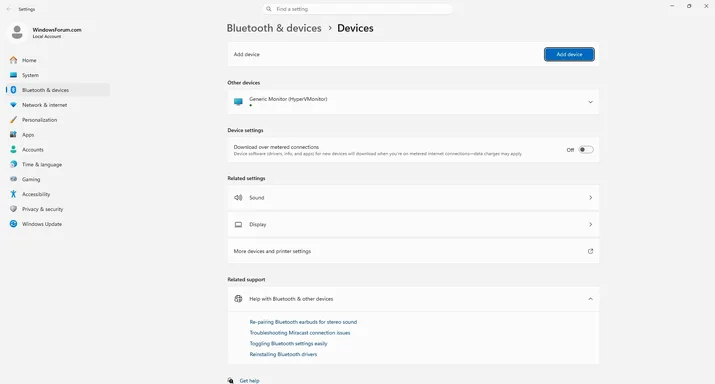Screen dimensions: 715x384
Task: Click the Time & language globe icon
Action: (x=13, y=164)
